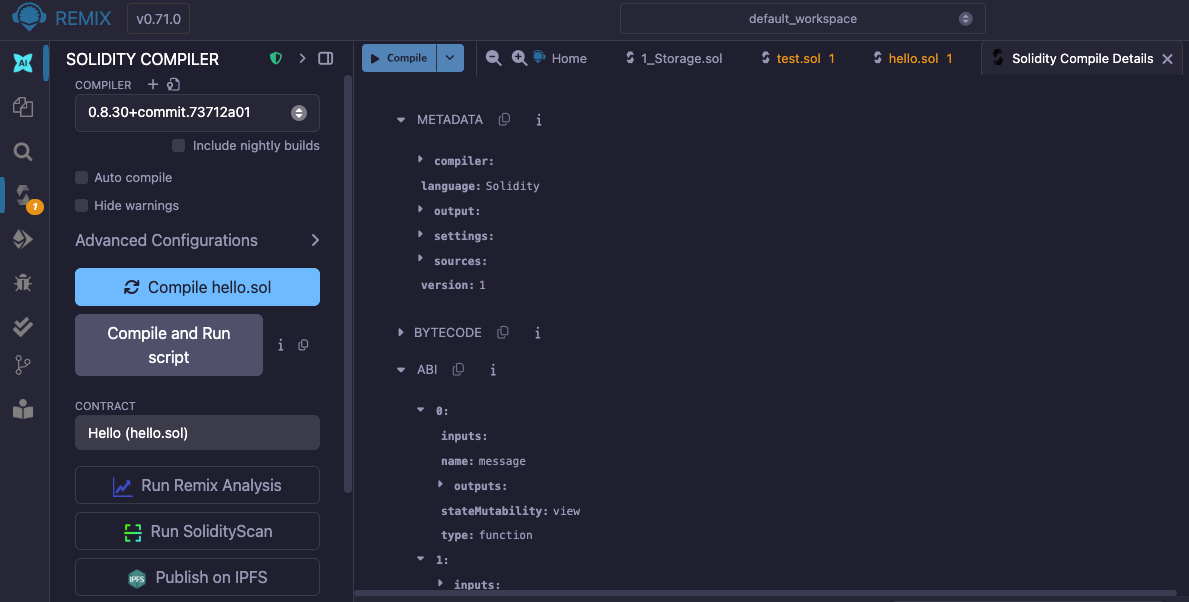Switch to the test.sol tab
The image size is (1189, 602).
(x=798, y=58)
